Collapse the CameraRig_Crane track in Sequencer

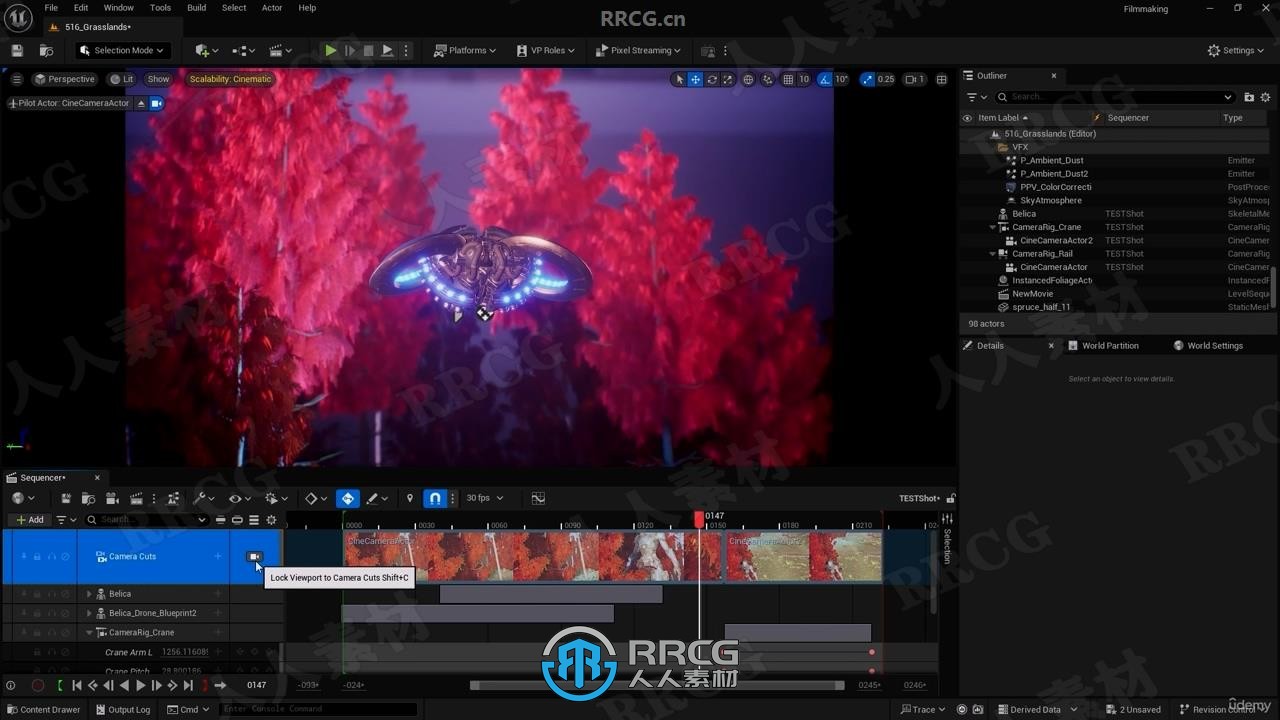click(x=89, y=632)
